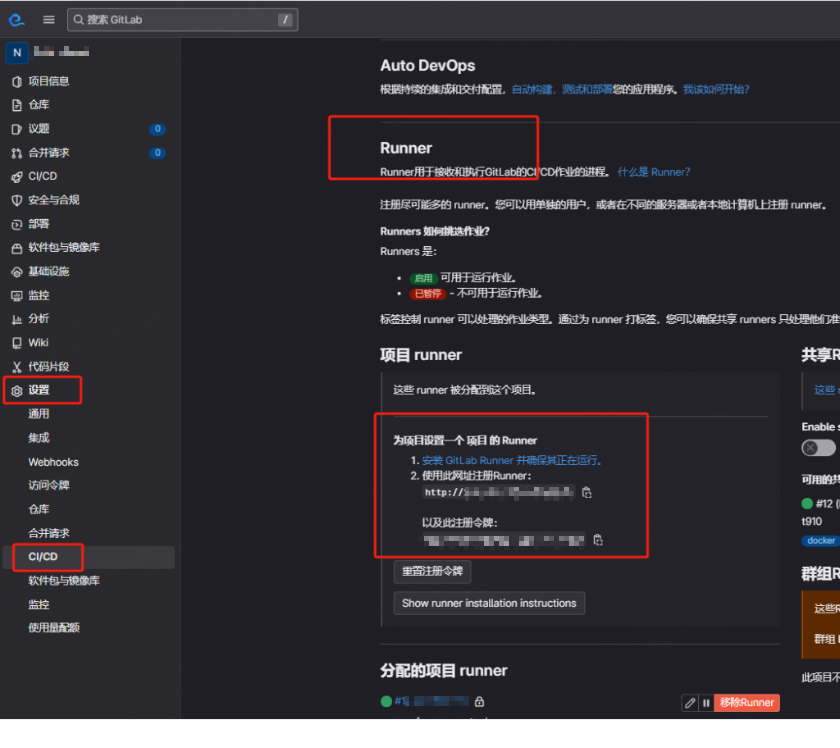840x748 pixels.
Task: Pause the assigned project runner
Action: coord(706,703)
